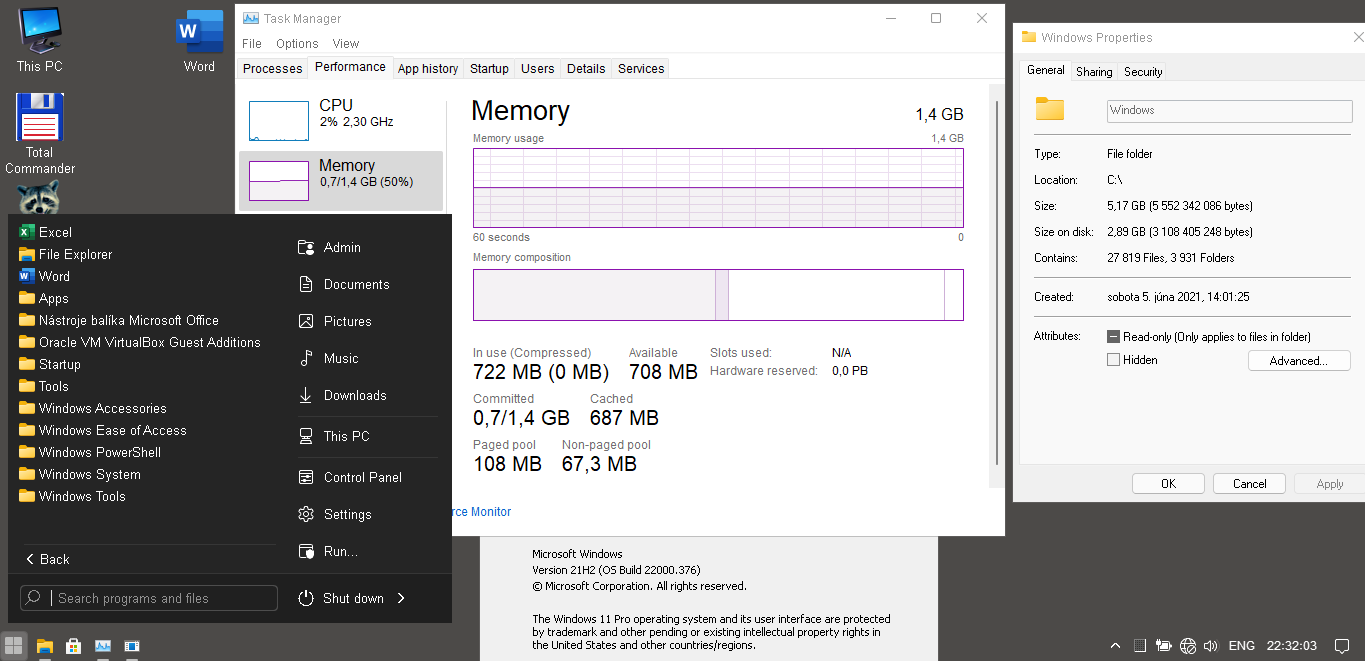
Task: Switch to the Services tab
Action: point(641,69)
